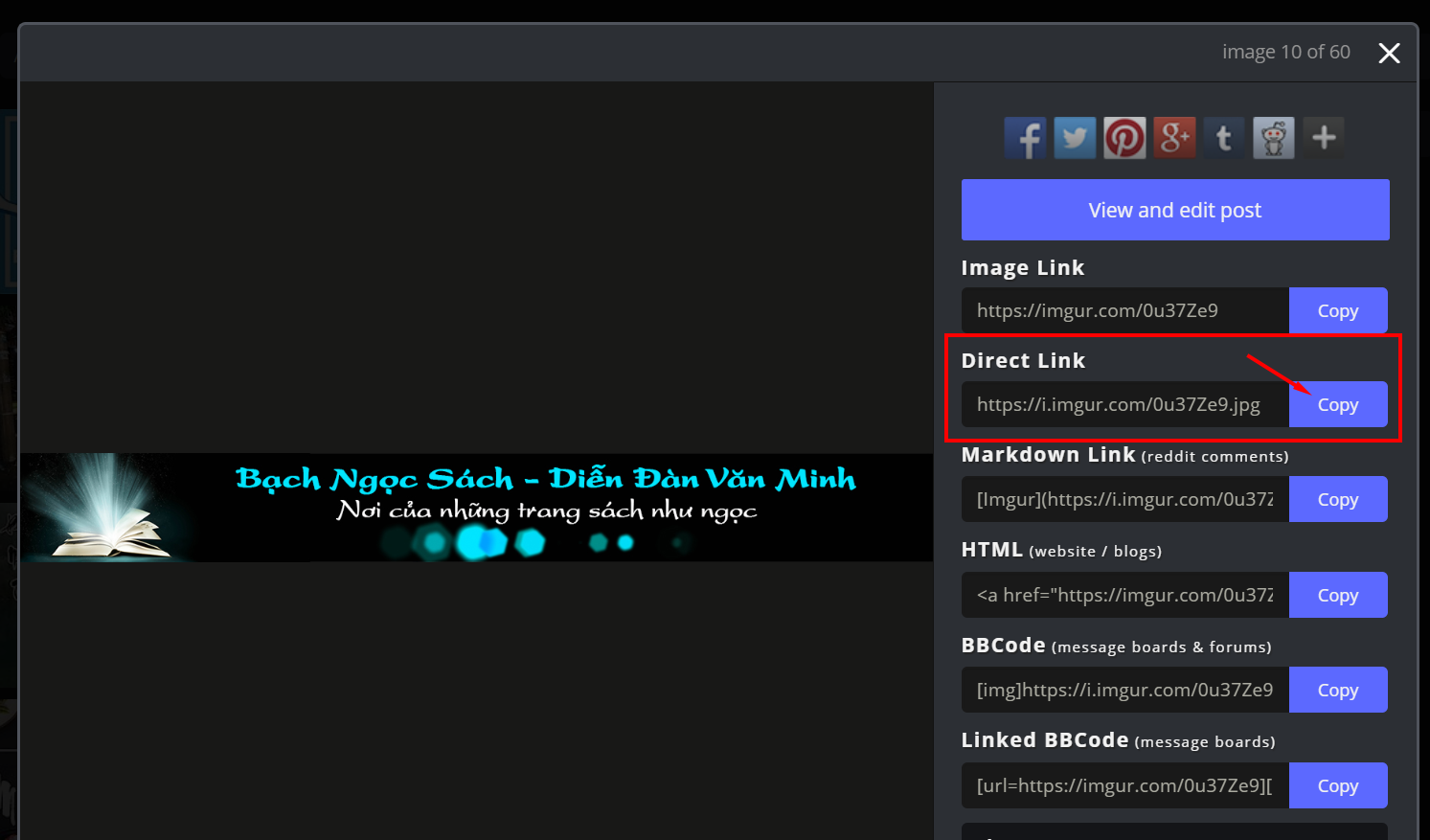1430x840 pixels.
Task: Share image on Facebook
Action: 1025,138
